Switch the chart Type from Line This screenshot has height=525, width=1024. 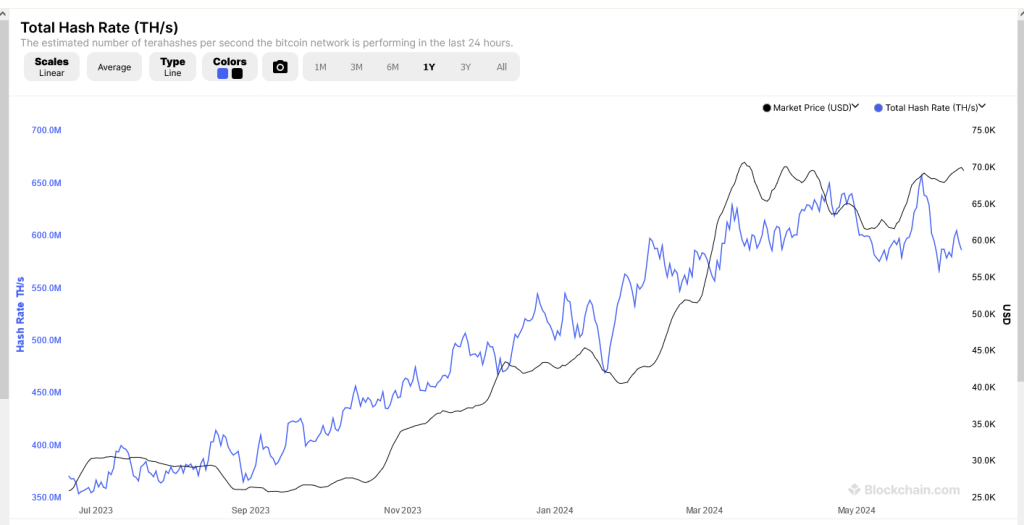point(173,67)
